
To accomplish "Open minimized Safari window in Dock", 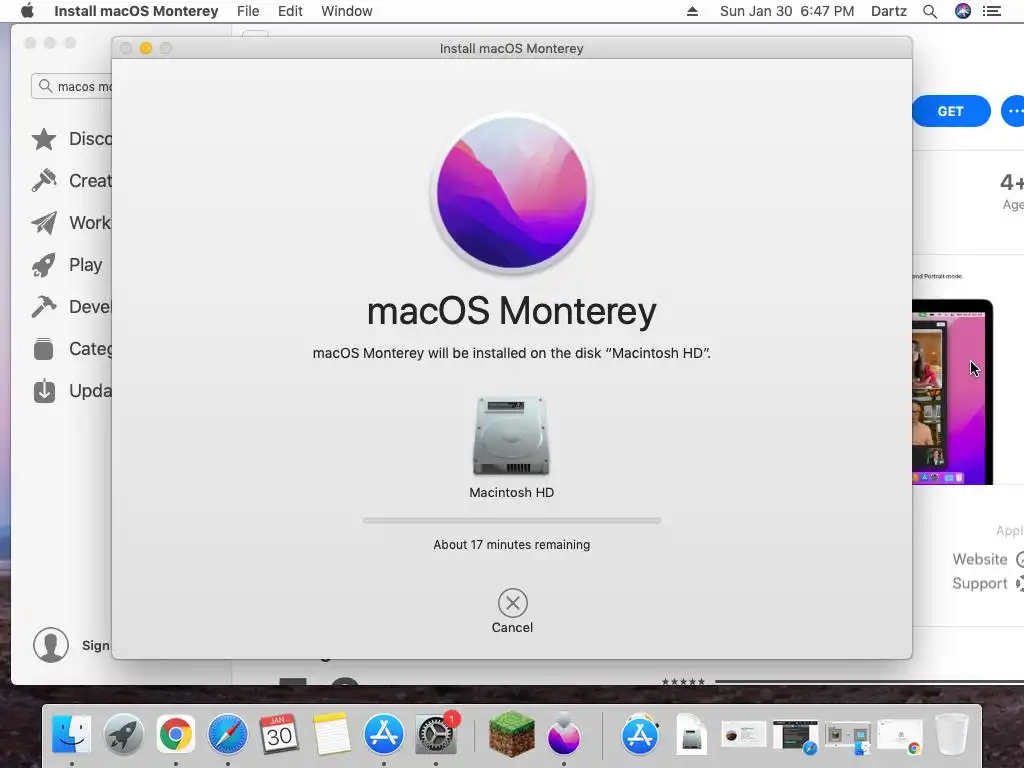I will pos(795,736).
